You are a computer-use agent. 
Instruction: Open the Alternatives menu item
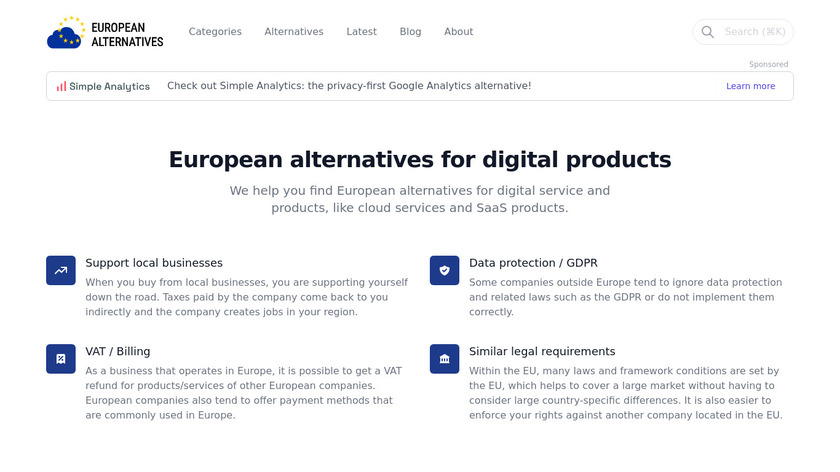coord(294,32)
